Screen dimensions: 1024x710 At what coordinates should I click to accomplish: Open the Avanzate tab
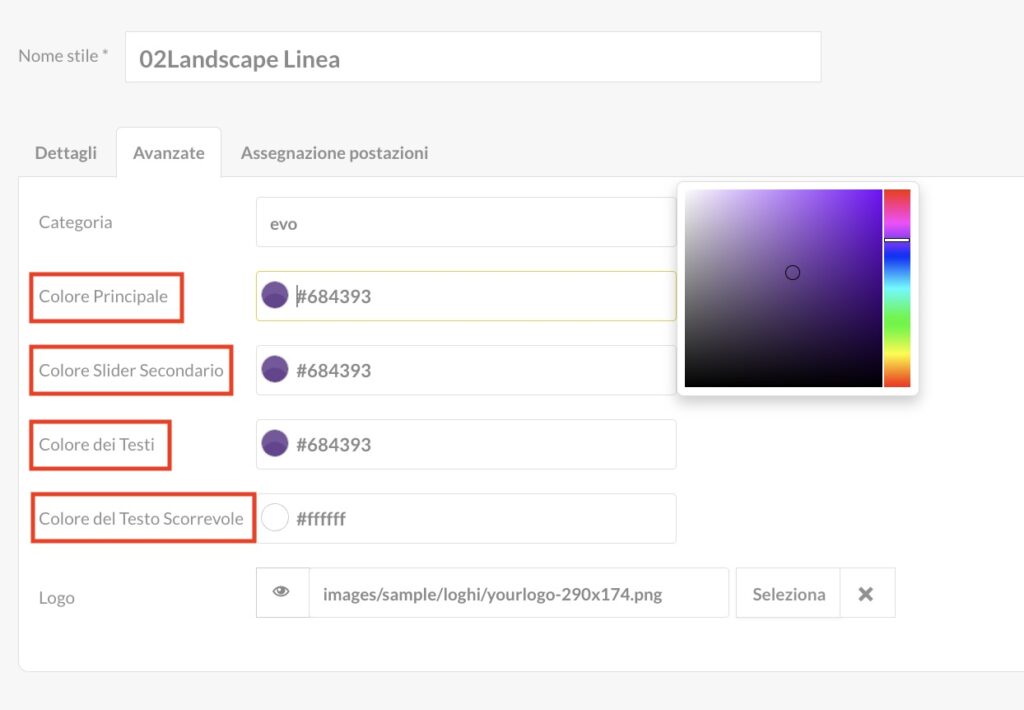pos(168,153)
